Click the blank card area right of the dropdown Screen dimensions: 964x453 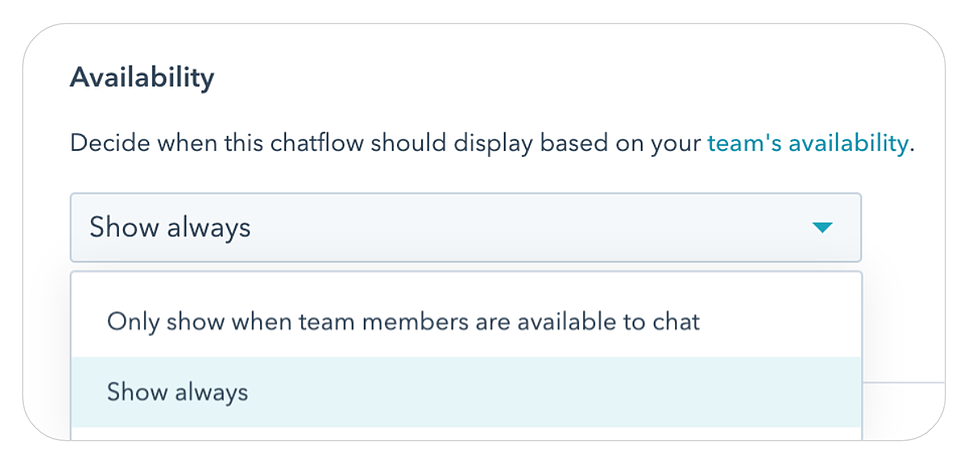point(903,227)
